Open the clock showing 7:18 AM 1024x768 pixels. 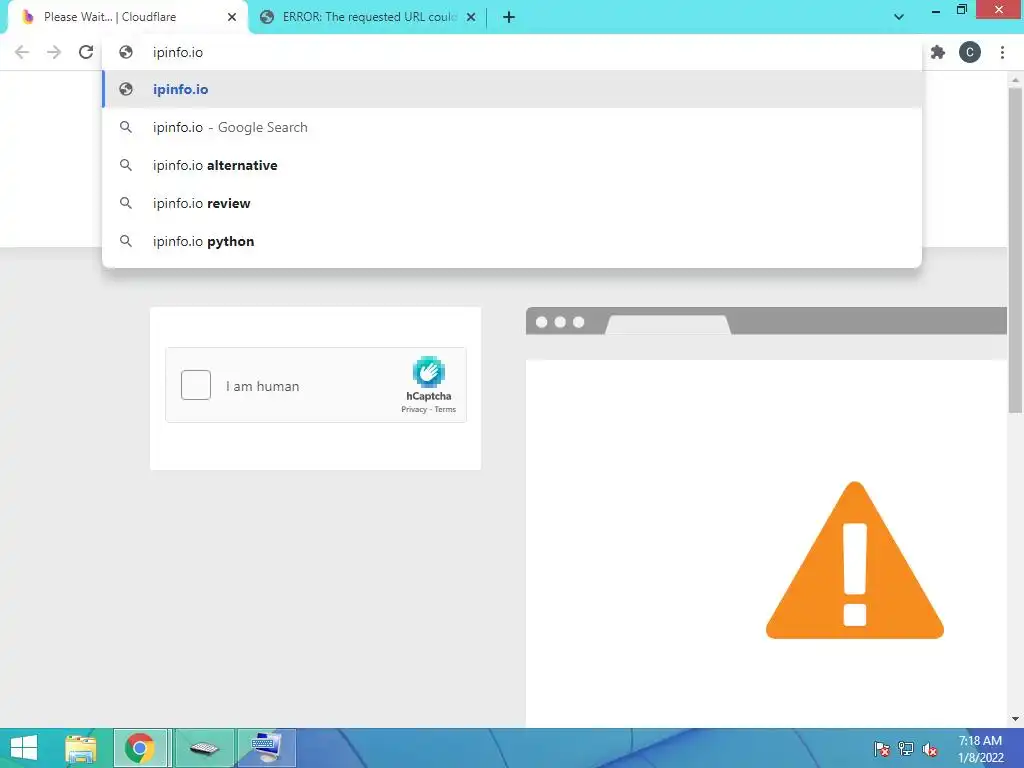(x=980, y=749)
